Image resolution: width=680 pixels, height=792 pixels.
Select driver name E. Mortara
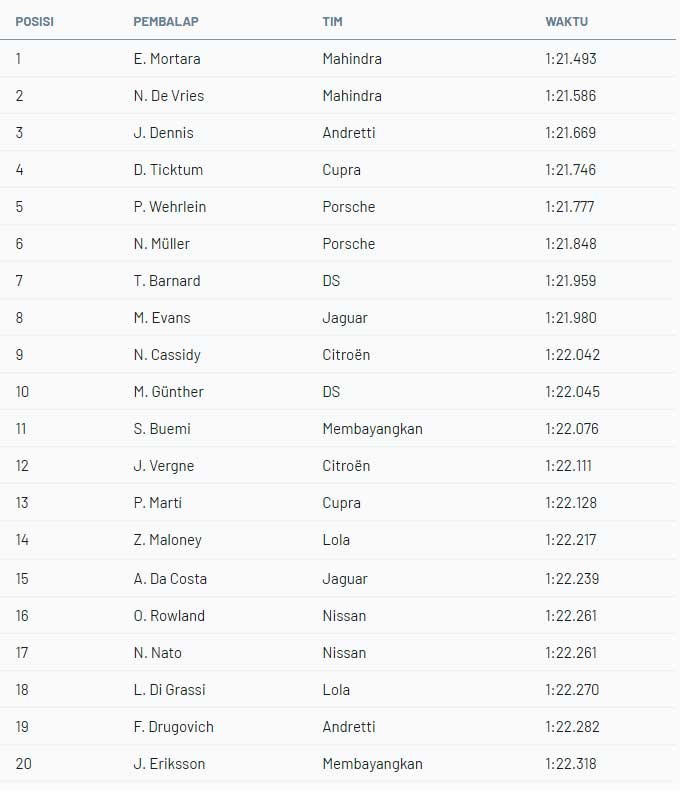coord(167,59)
